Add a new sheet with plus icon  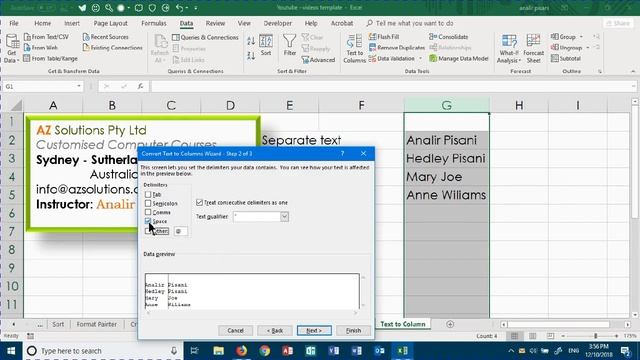tap(450, 324)
